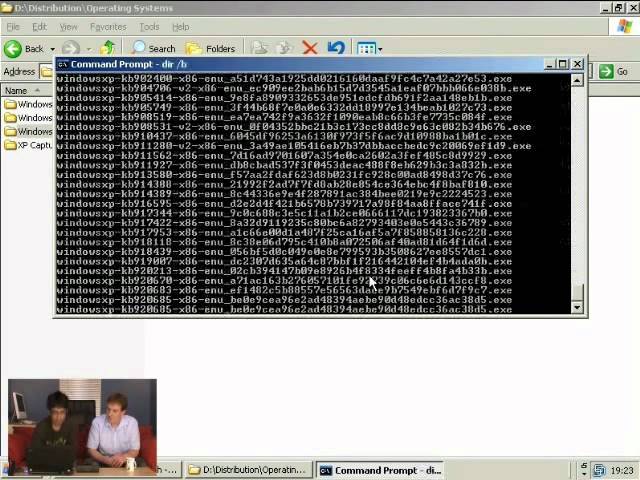Click the network tray icon
The height and width of the screenshot is (480, 640).
pos(599,470)
